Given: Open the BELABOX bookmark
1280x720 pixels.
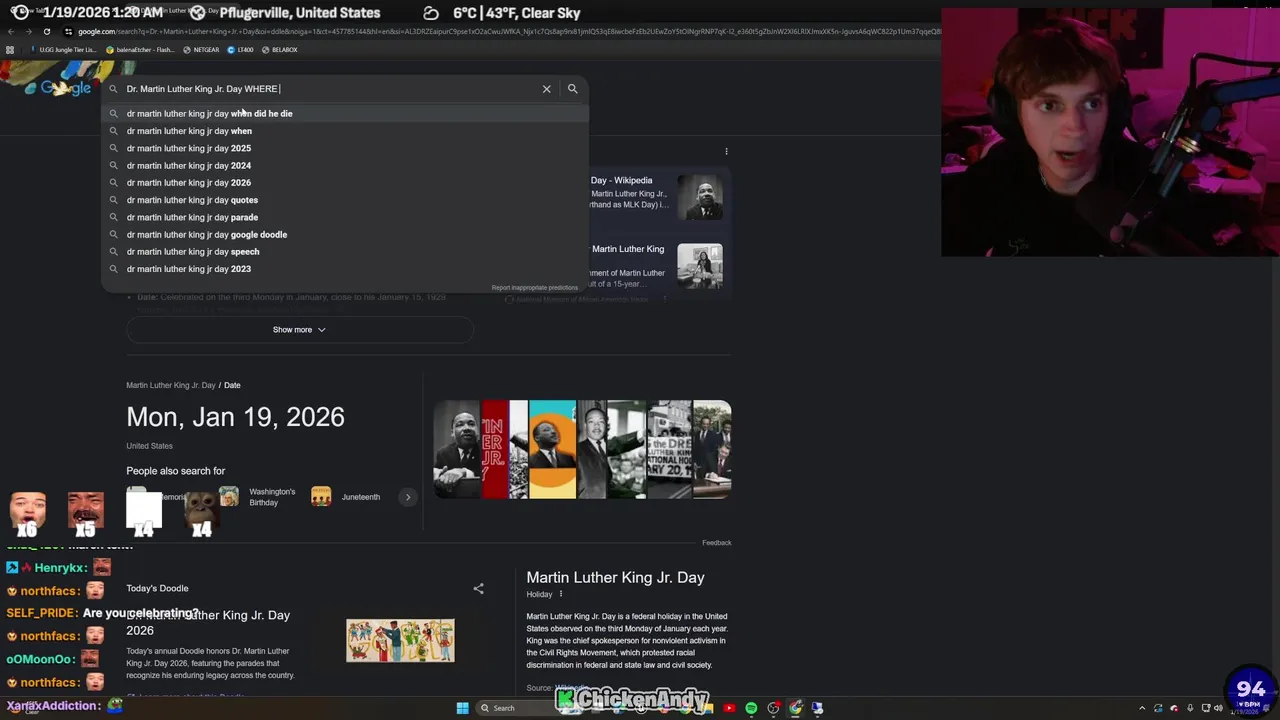Looking at the screenshot, I should point(280,49).
